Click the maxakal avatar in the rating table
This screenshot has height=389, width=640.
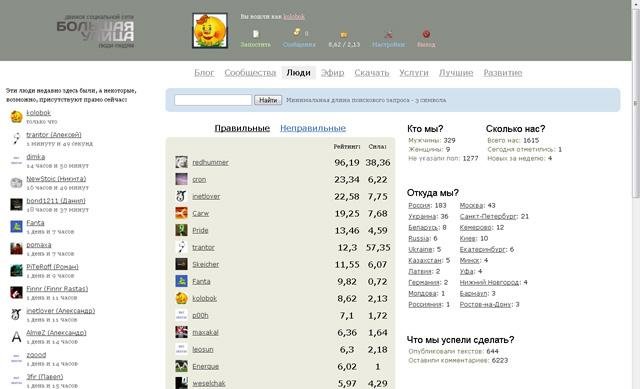coord(181,332)
